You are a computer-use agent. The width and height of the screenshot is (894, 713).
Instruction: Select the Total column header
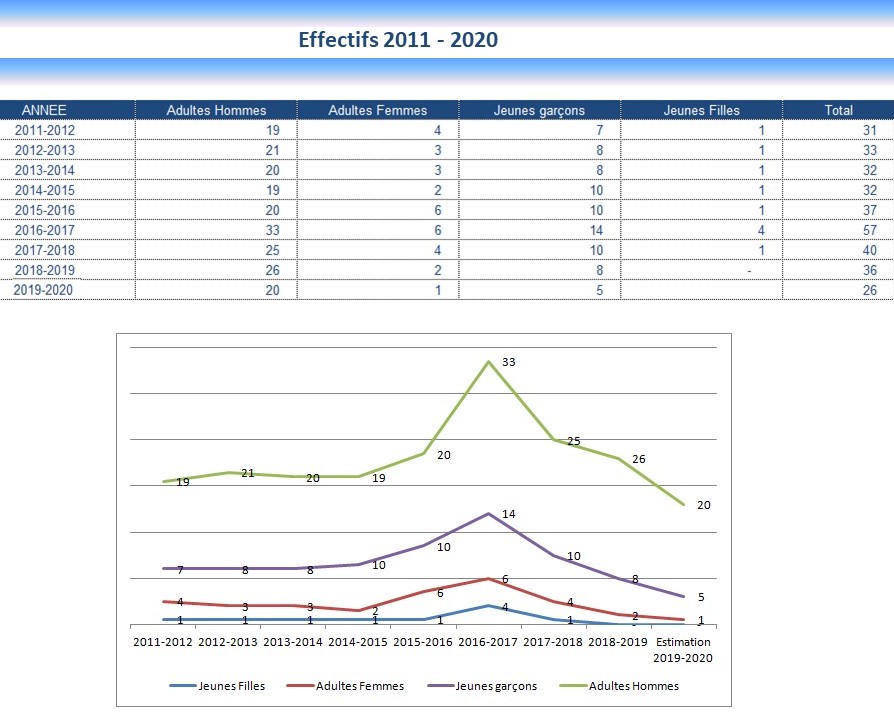tap(838, 110)
